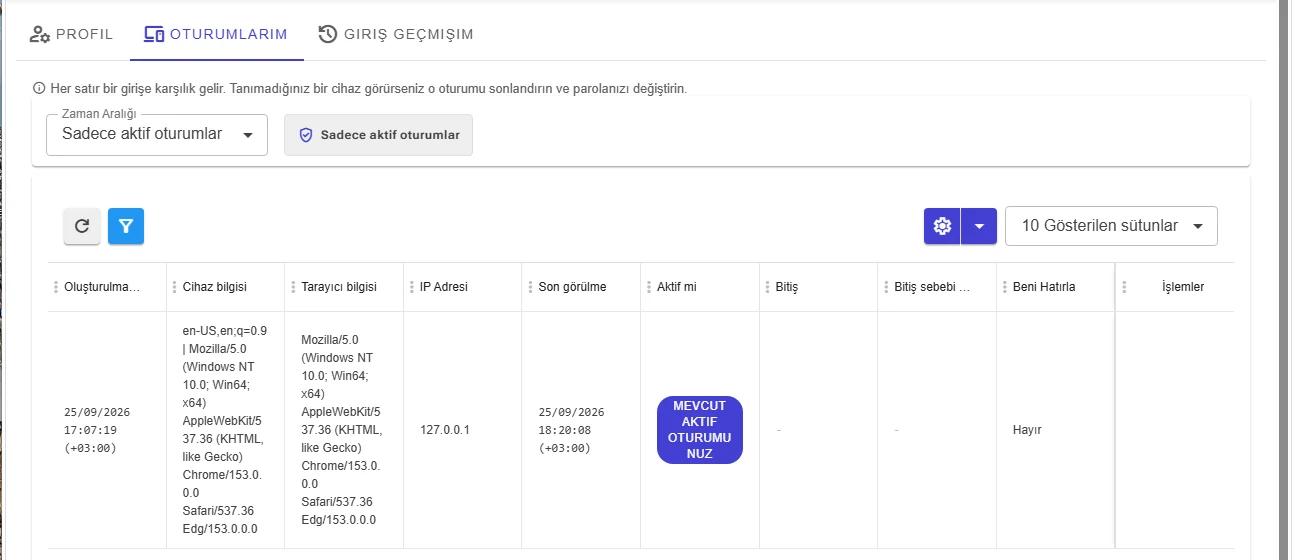Open the Zaman Aralığı dropdown
This screenshot has width=1295, height=560.
click(157, 135)
